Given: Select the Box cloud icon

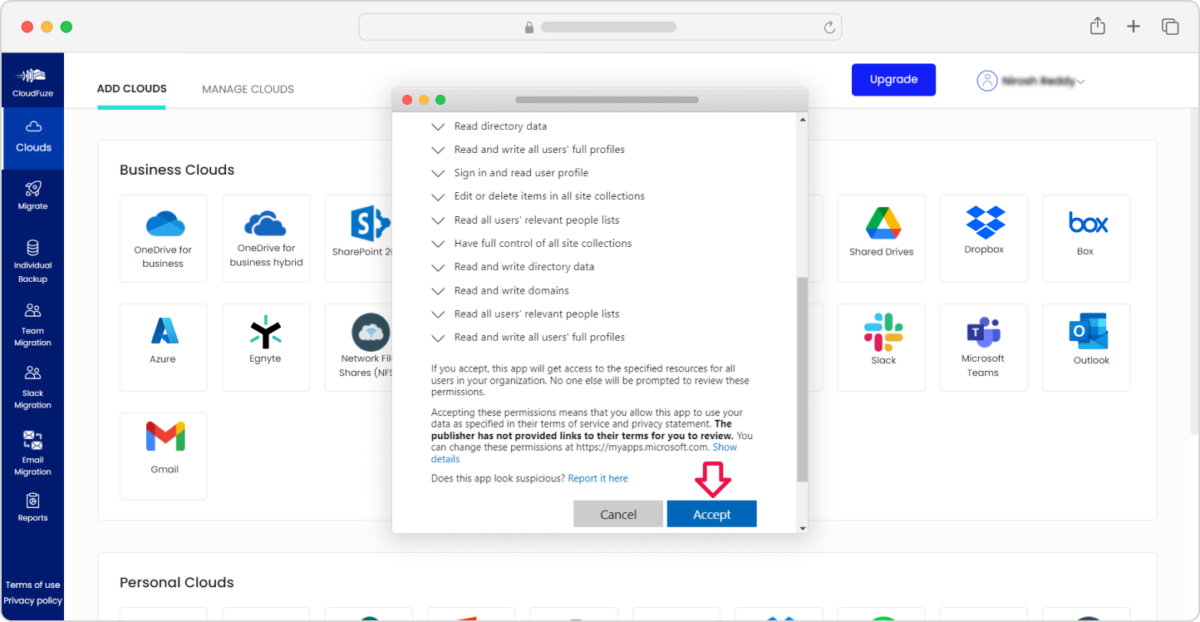Looking at the screenshot, I should tap(1086, 238).
